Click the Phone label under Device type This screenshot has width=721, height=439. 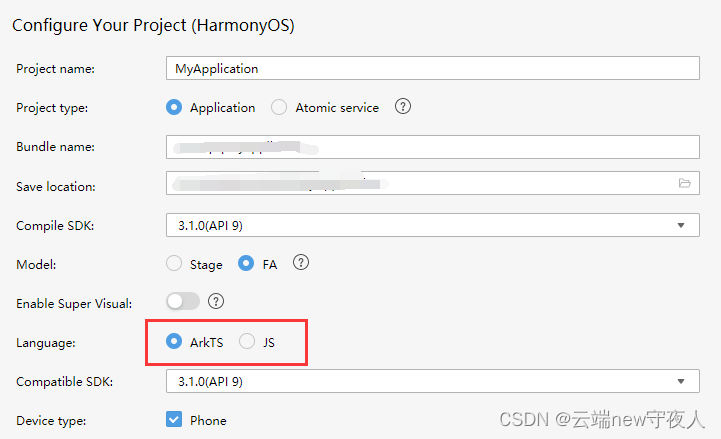pyautogui.click(x=208, y=421)
